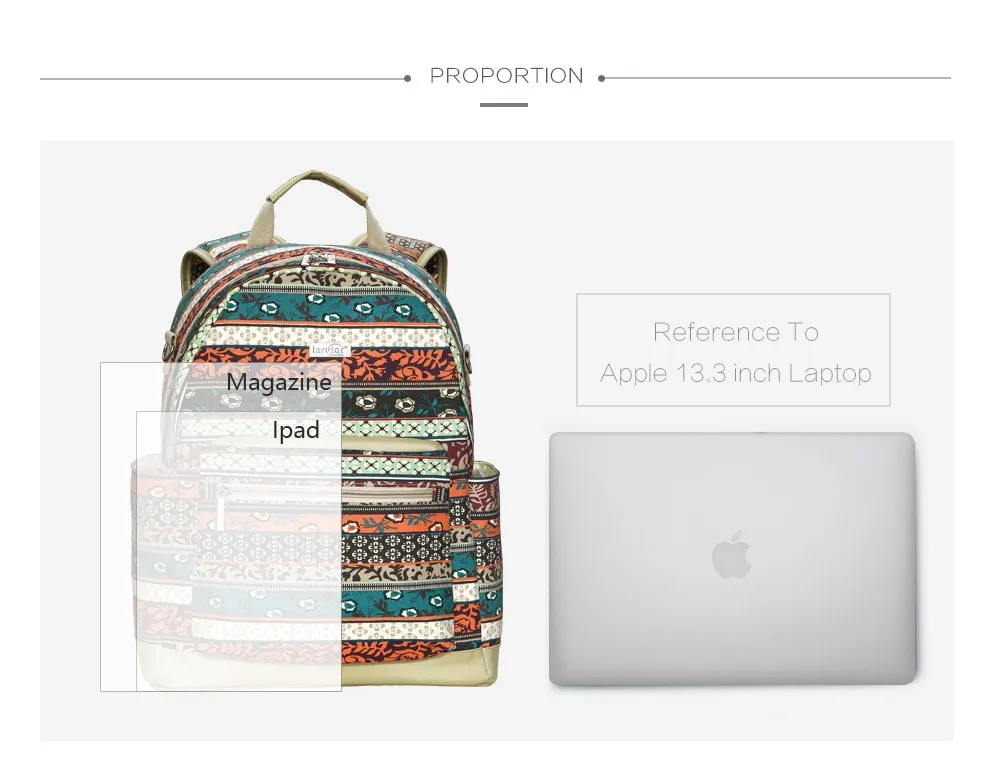This screenshot has height=776, width=1000.
Task: Click the translucent Magazine size rectangle
Action: [221, 527]
